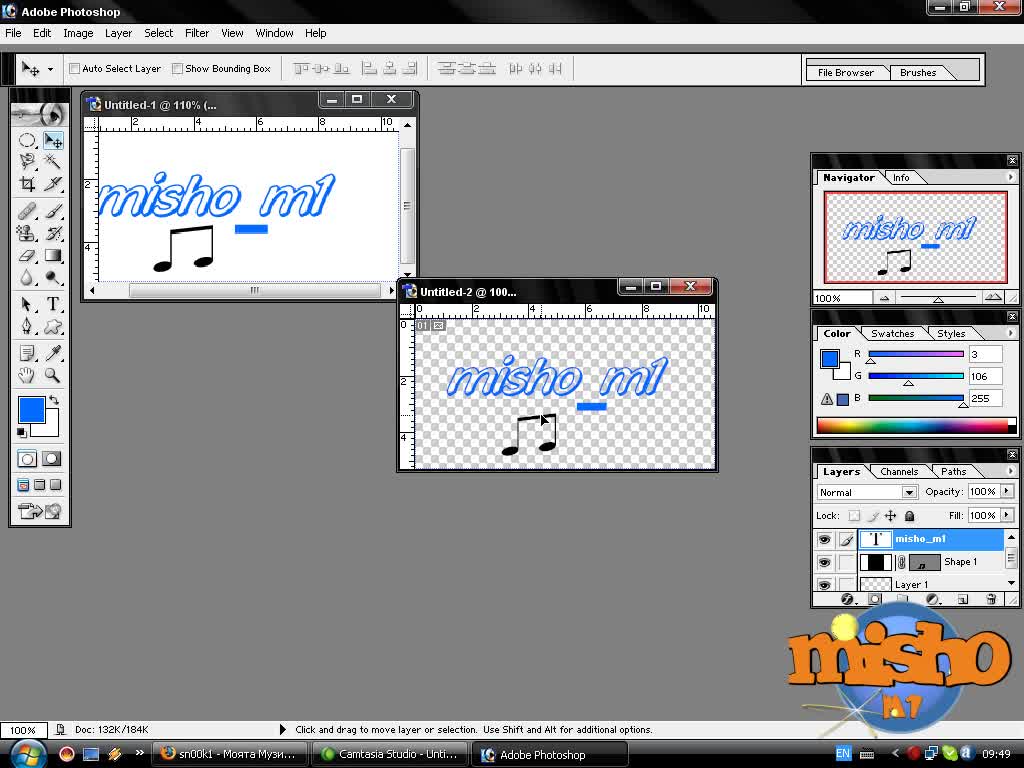The width and height of the screenshot is (1024, 768).
Task: Pick the Zoom tool
Action: pyautogui.click(x=52, y=375)
